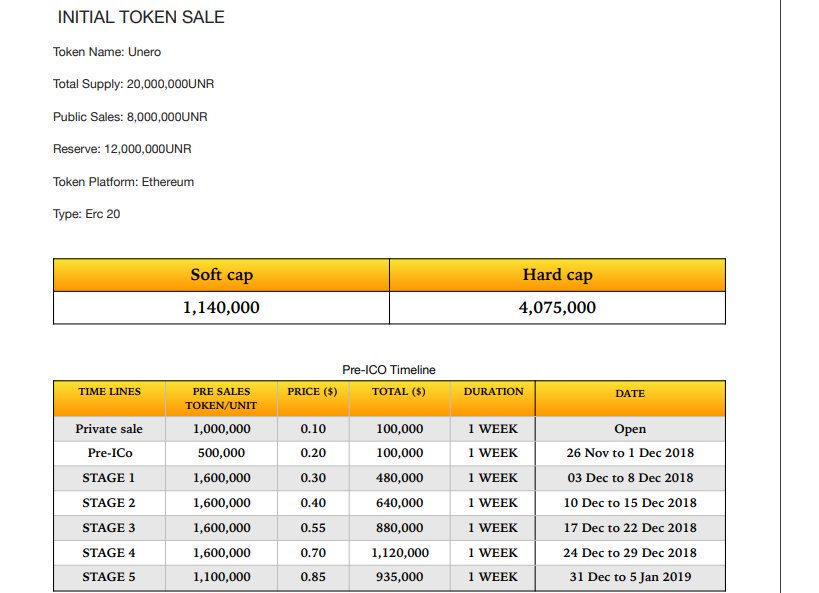Viewport: 819px width, 593px height.
Task: Click total 480,000 in STAGE 1 row
Action: 400,478
